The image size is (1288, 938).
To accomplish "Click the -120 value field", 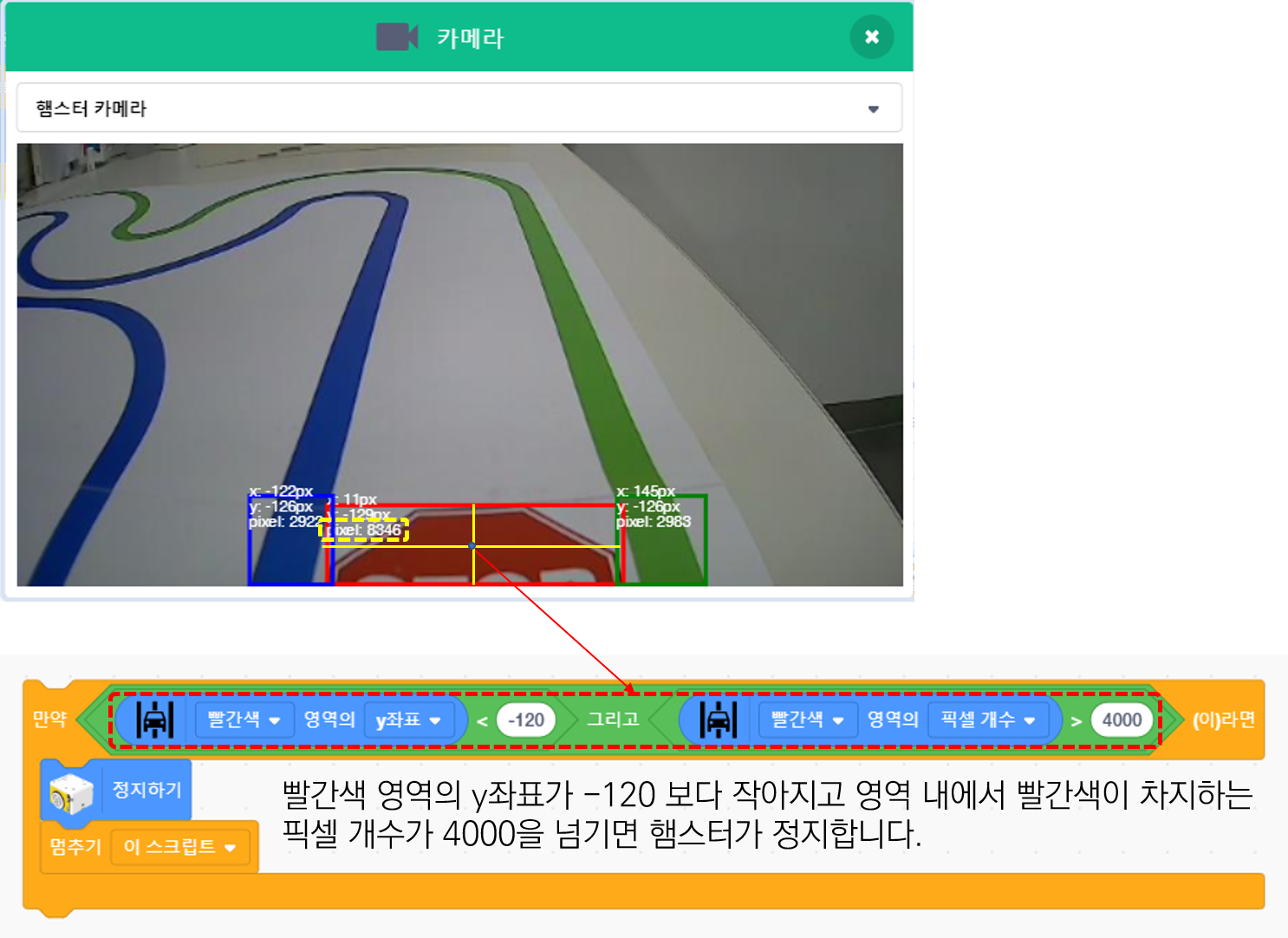I will 526,720.
